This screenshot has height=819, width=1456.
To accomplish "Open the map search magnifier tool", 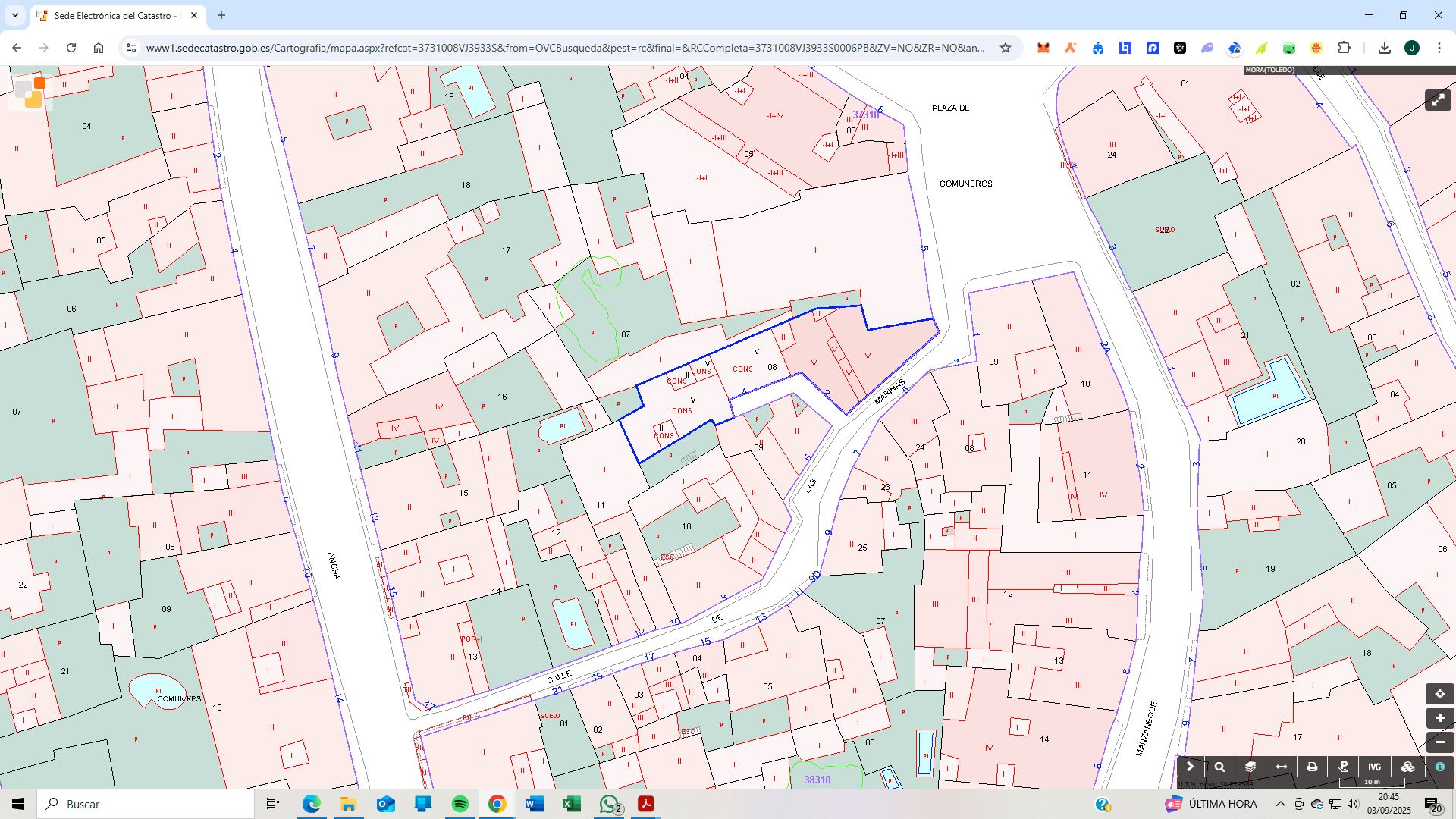I will coord(1219,767).
